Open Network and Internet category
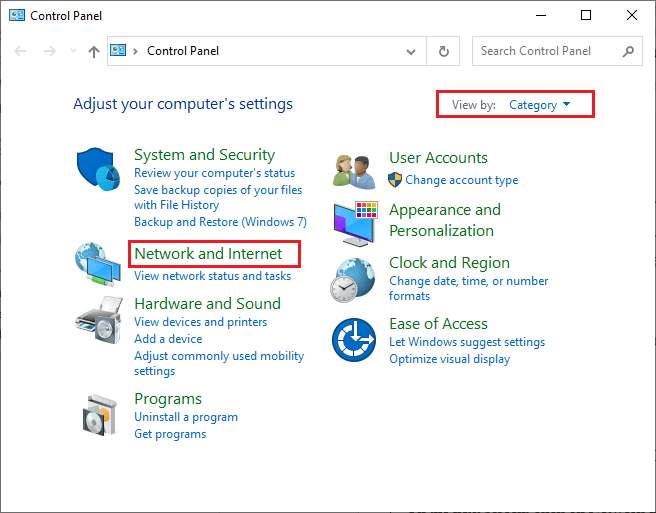Screen dimensions: 656x513 (208, 254)
